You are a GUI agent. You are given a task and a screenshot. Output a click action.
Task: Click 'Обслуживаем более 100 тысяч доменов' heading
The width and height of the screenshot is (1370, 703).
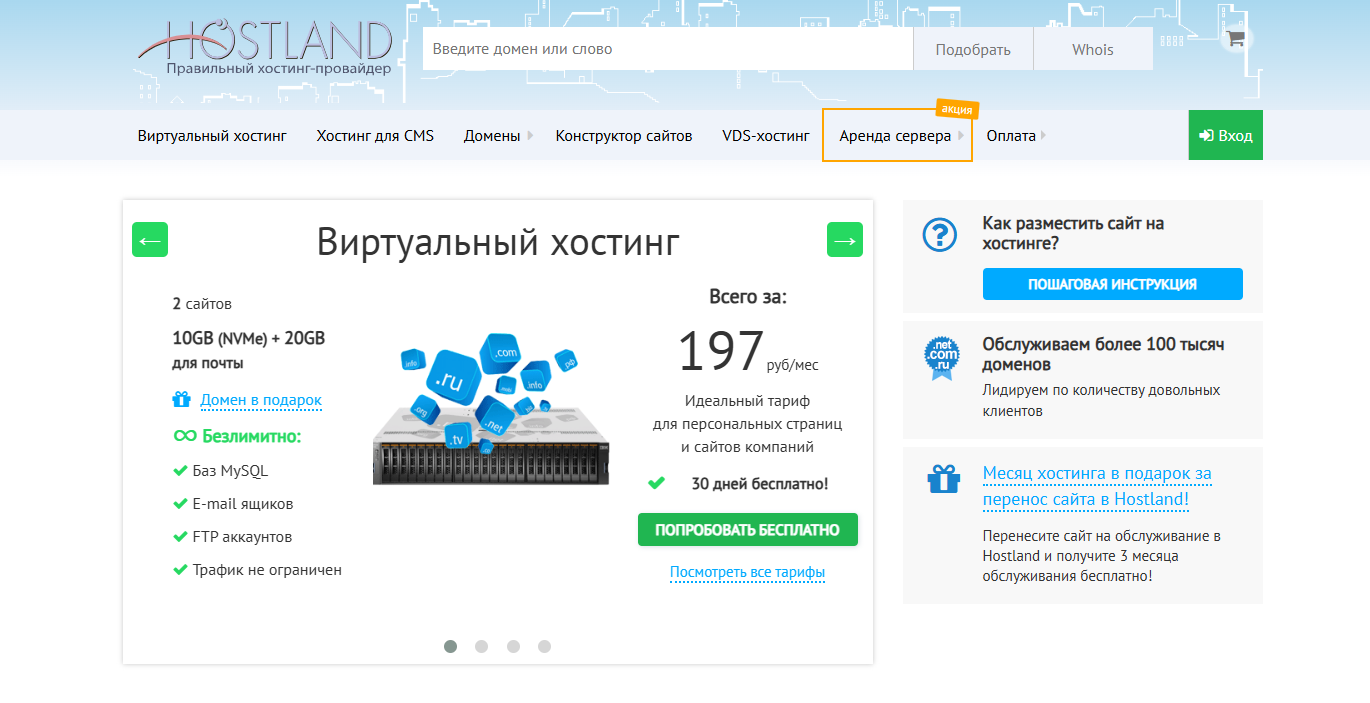click(x=1103, y=354)
